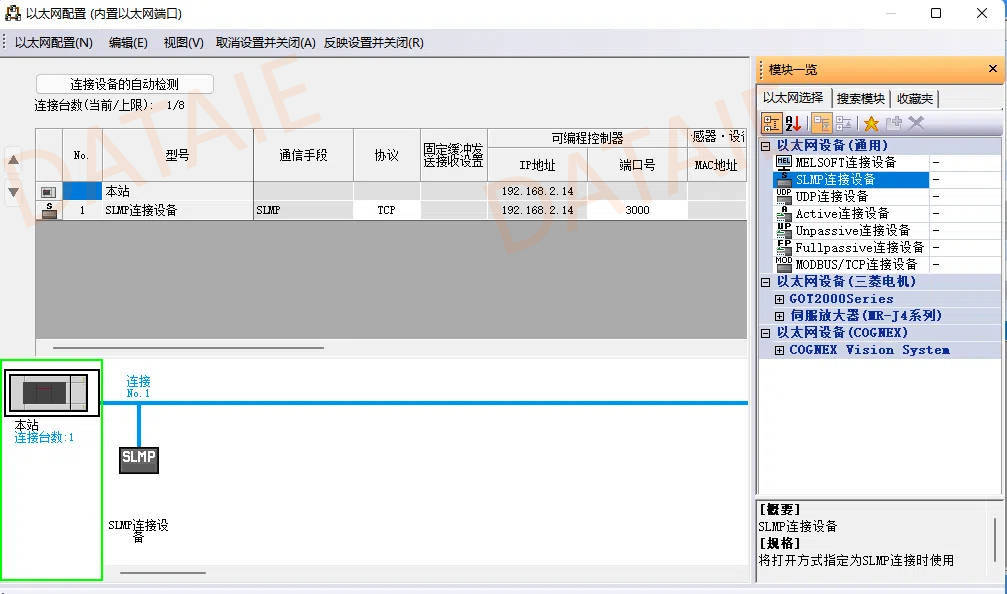Click the 通信手段 column header
Viewport: 1007px width, 594px height.
(303, 155)
